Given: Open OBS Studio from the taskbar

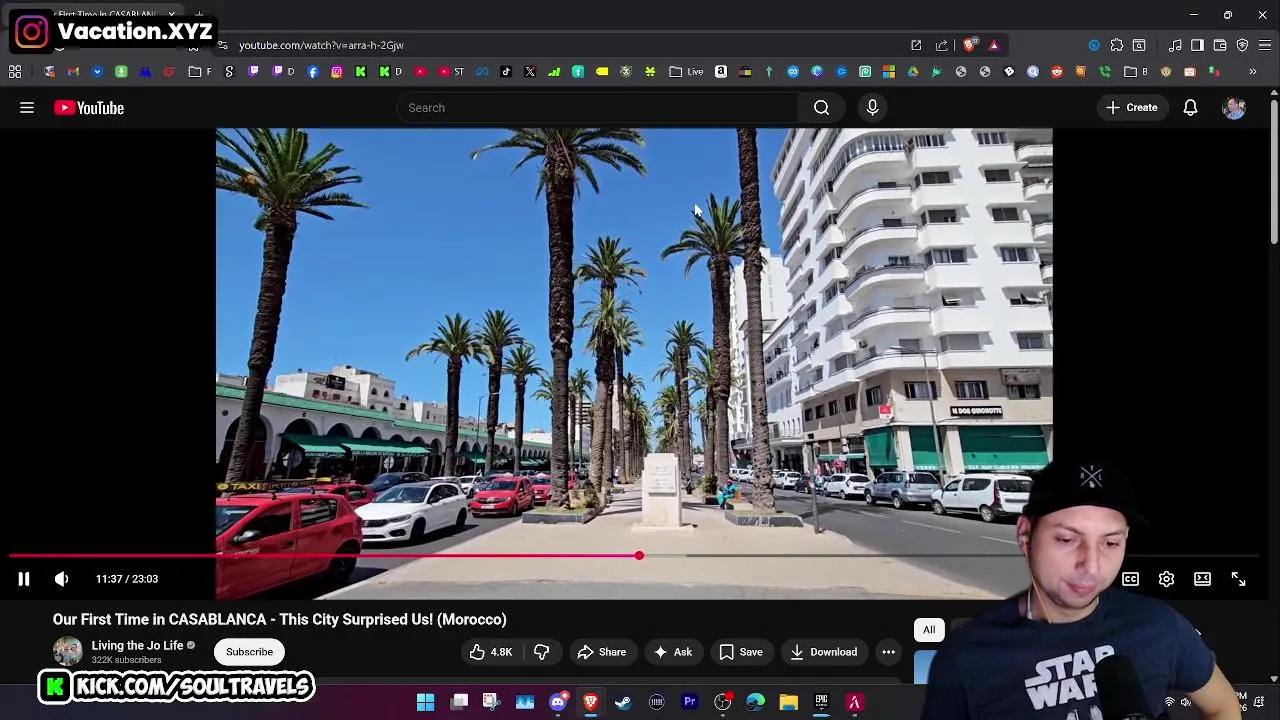Looking at the screenshot, I should 722,702.
